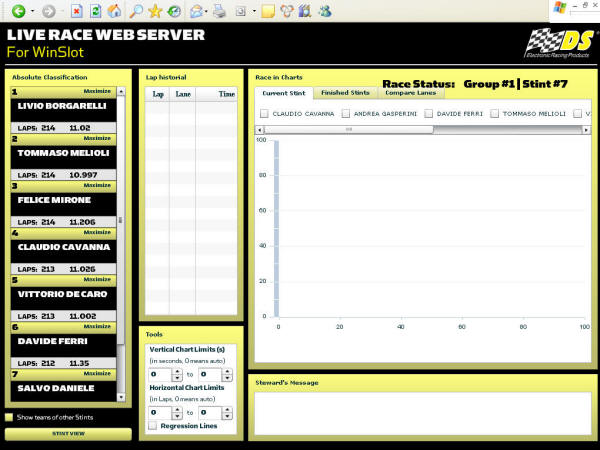Toggle the cut-off checkbox after Tommaso Melioli
Image resolution: width=600 pixels, height=450 pixels.
(577, 113)
